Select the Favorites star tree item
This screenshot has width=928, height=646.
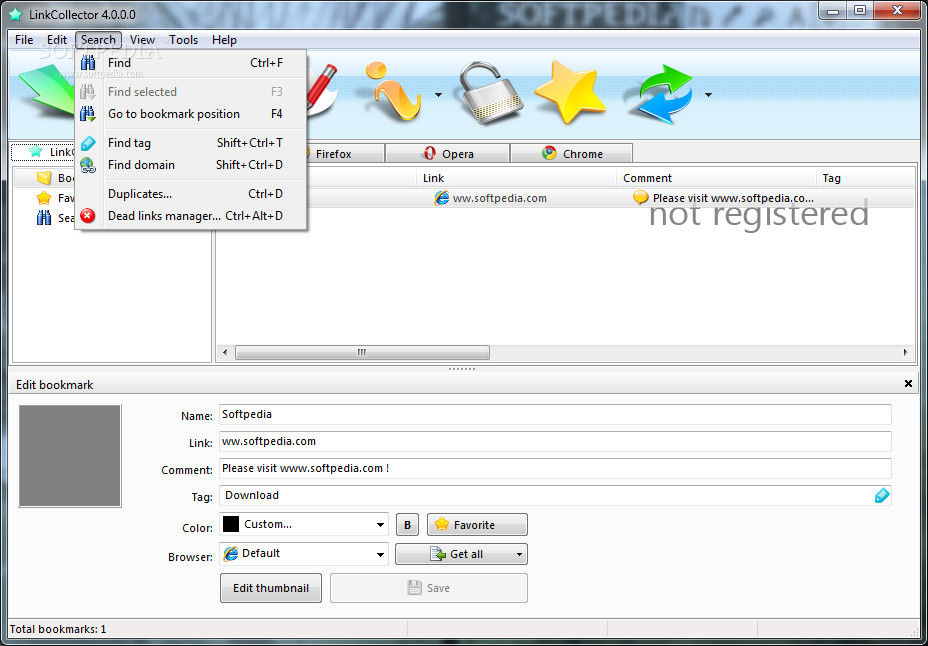pos(44,198)
